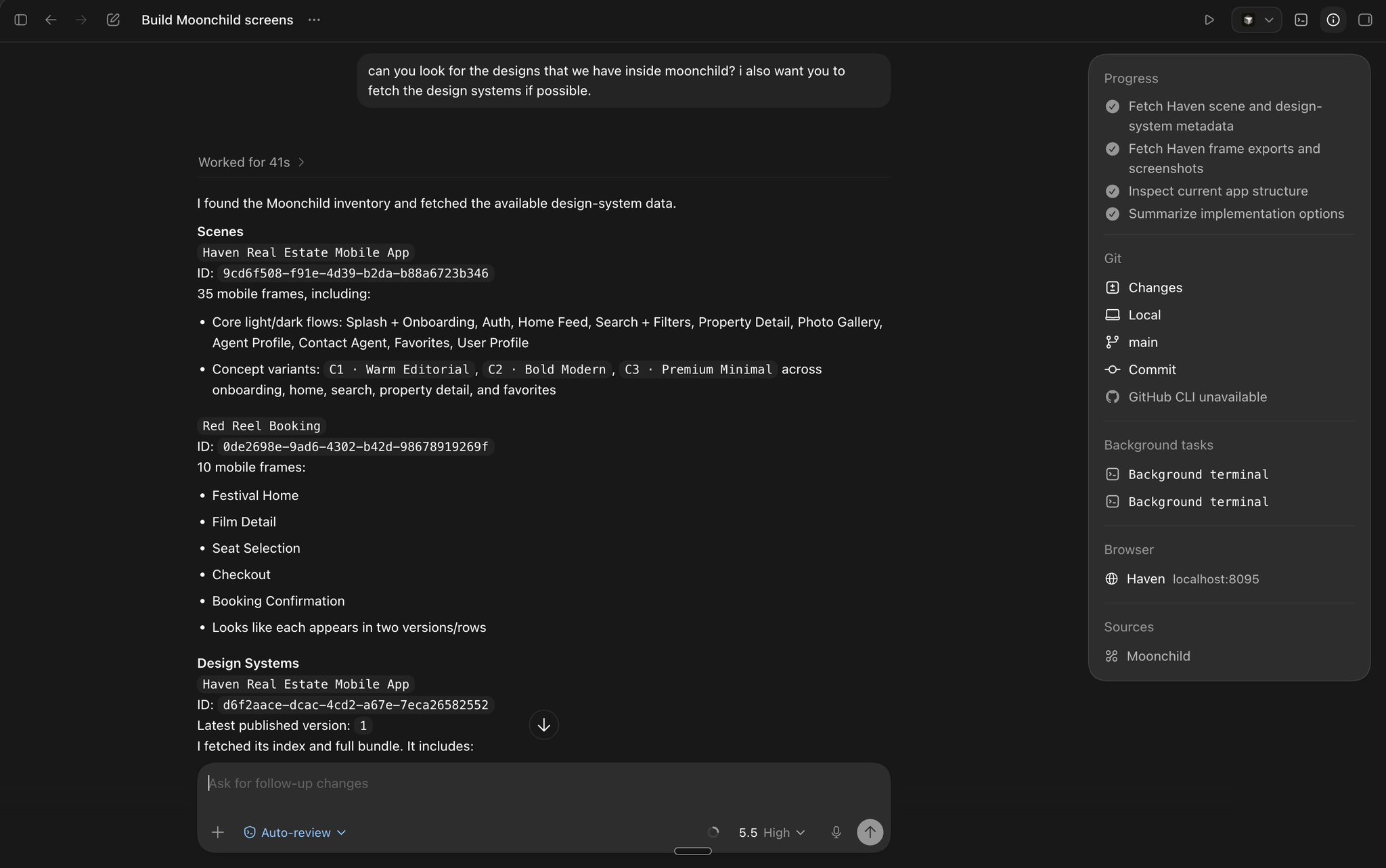Open the Haven localhost:8095 browser link
Viewport: 1386px width, 868px height.
pos(1182,579)
